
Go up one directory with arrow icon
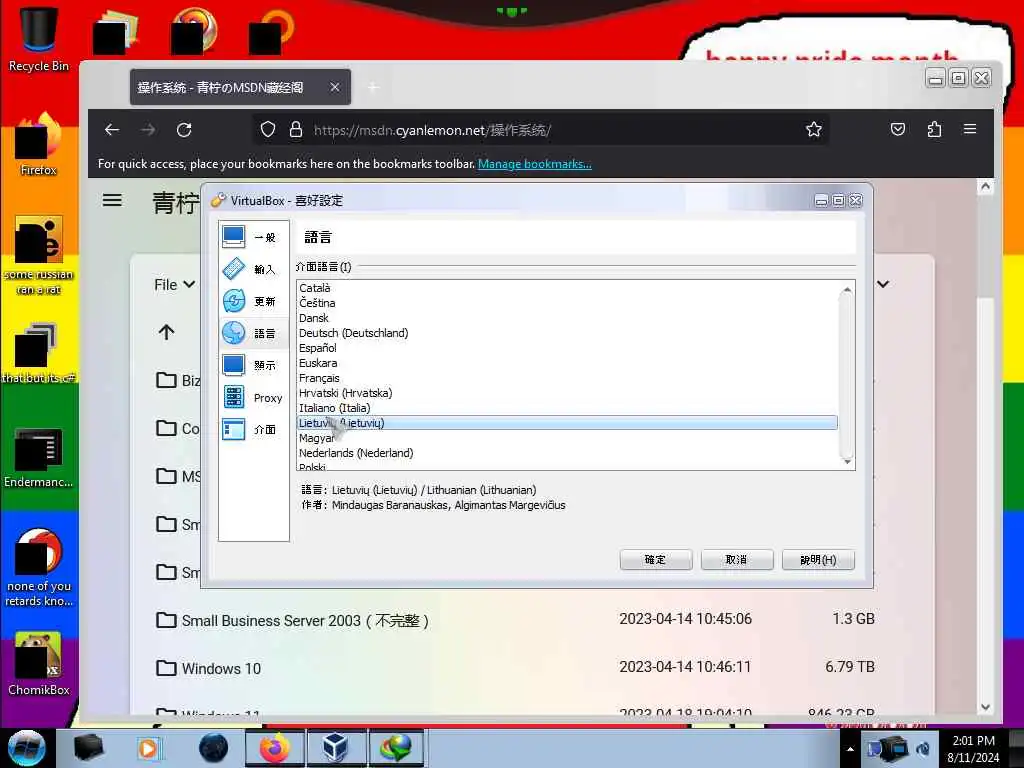pos(167,332)
